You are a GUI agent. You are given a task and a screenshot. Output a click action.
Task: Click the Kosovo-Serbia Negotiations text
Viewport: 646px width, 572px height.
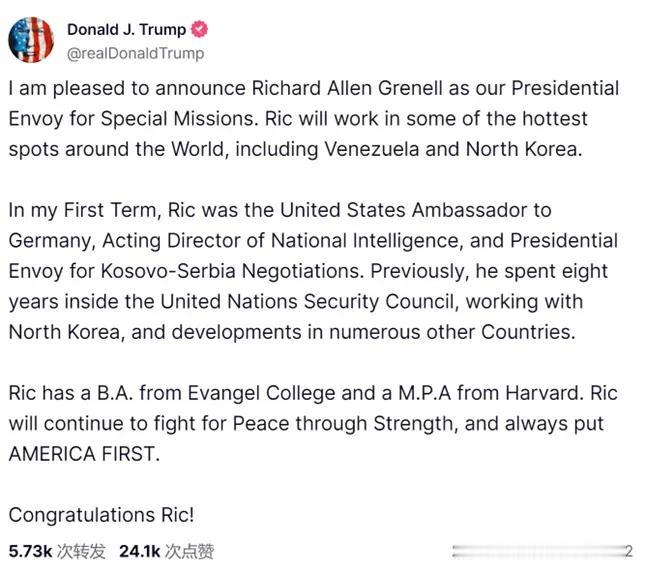tap(232, 271)
